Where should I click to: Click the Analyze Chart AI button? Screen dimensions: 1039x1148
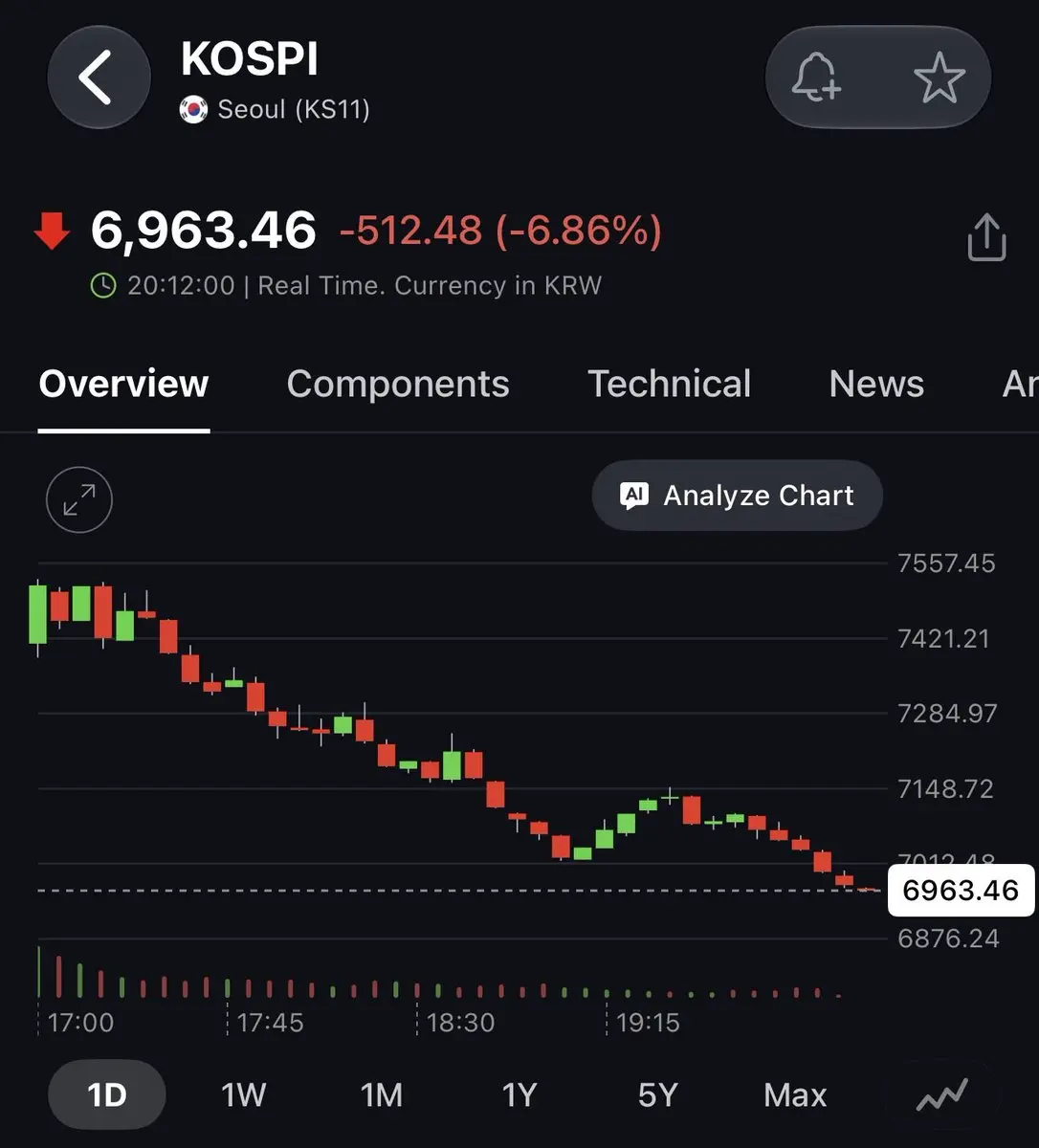coord(737,496)
